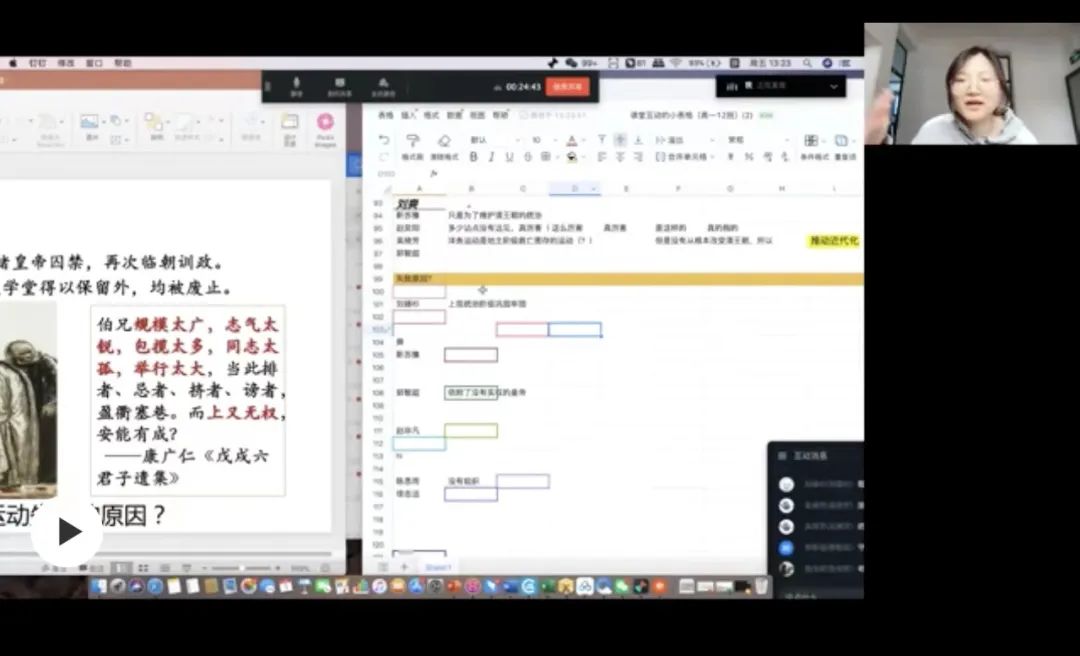Open the 插入 menu in the spreadsheet
1080x656 pixels.
tap(408, 115)
